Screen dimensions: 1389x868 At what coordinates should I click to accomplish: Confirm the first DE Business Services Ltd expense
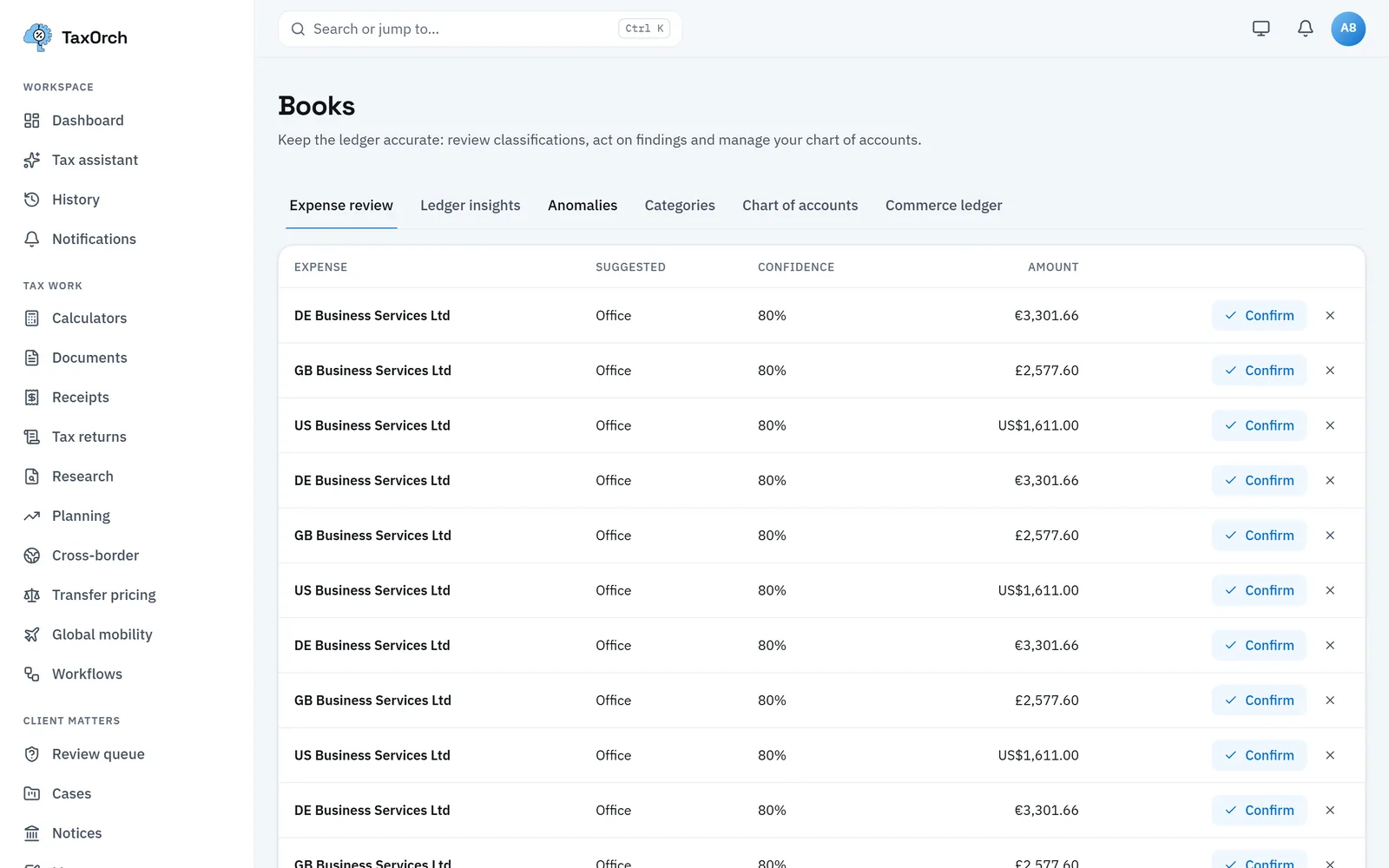[x=1259, y=316]
